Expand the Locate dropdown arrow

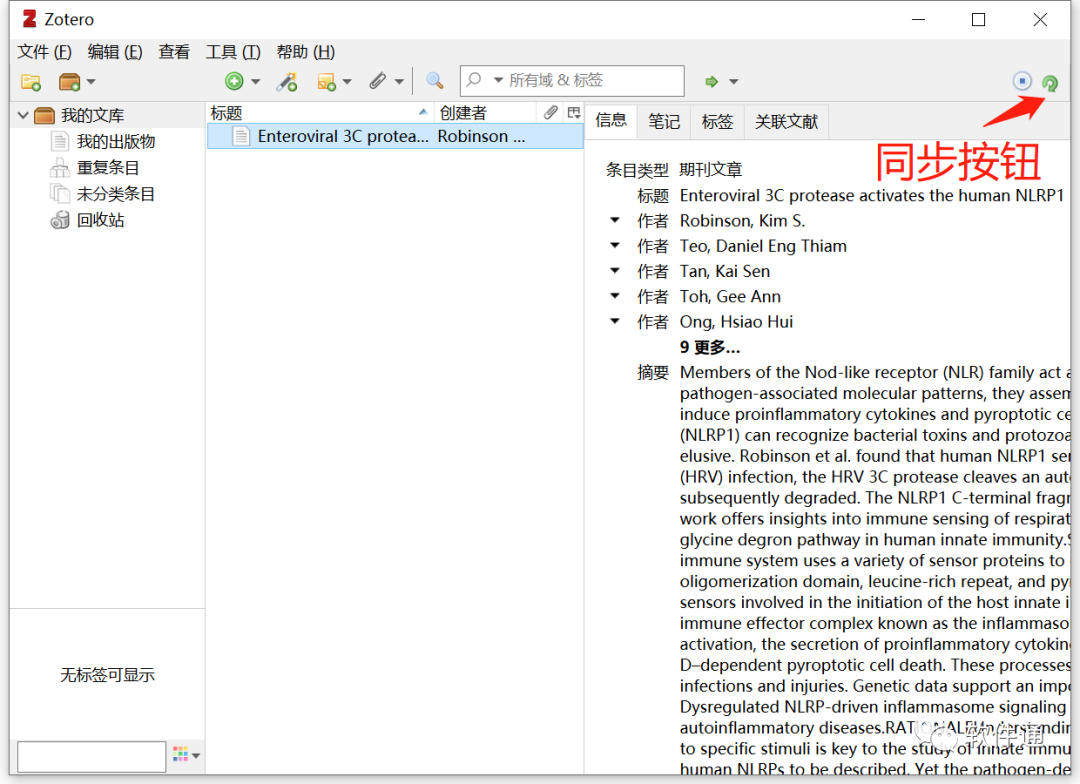[x=734, y=82]
